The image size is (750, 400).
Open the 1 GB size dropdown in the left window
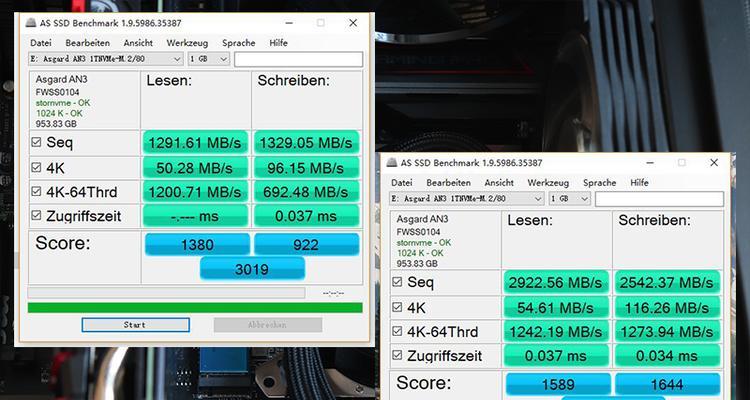click(x=209, y=59)
